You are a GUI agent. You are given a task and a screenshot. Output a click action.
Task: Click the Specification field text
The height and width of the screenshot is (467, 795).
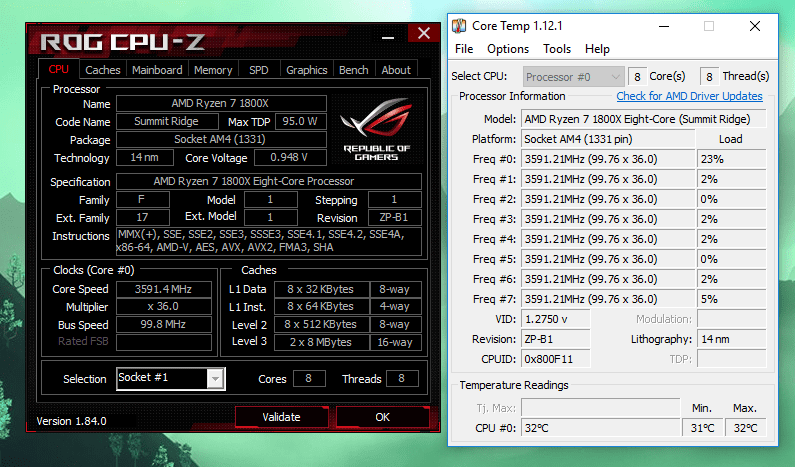point(269,182)
